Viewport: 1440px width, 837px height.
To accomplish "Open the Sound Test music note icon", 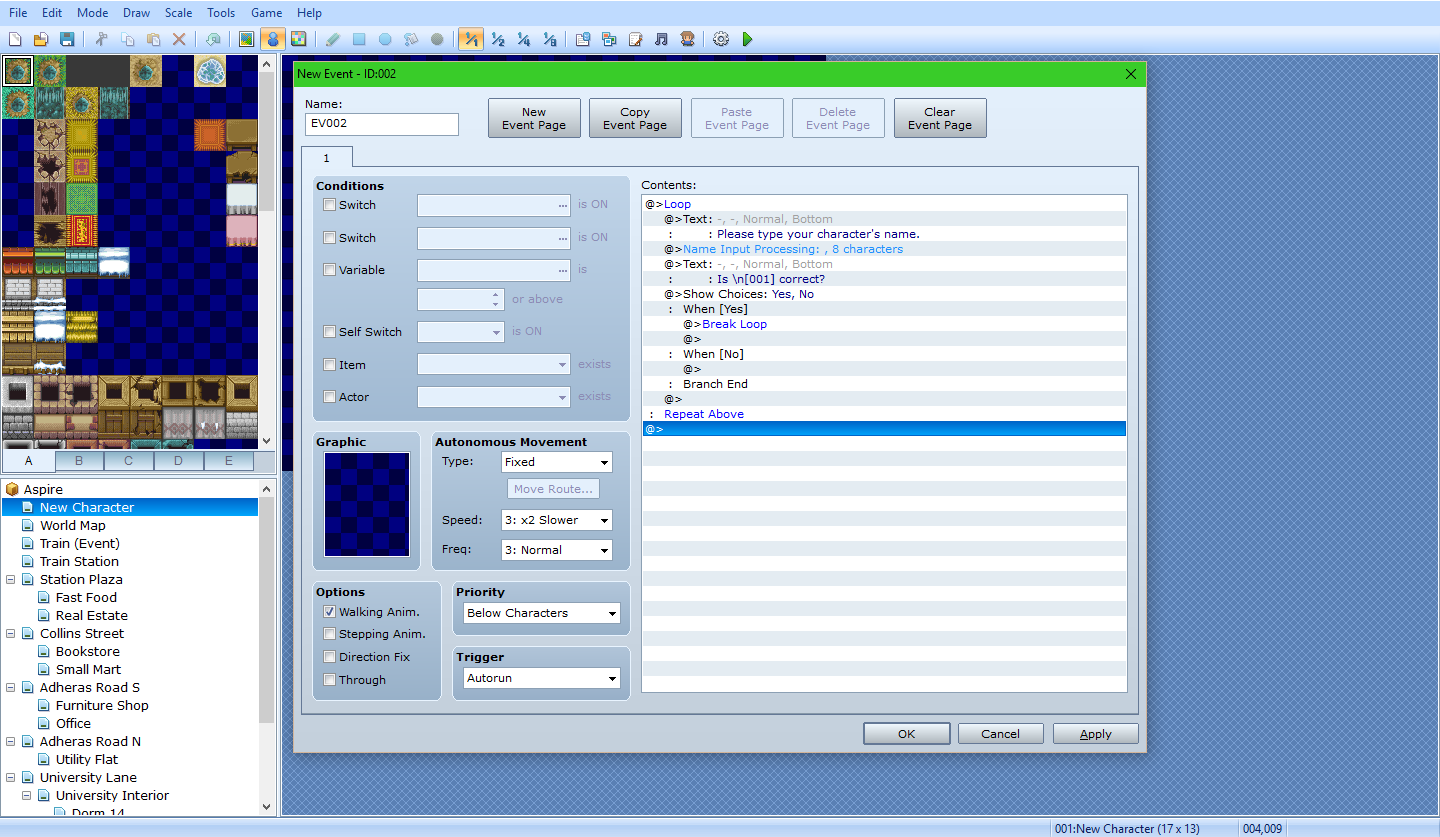I will 661,39.
